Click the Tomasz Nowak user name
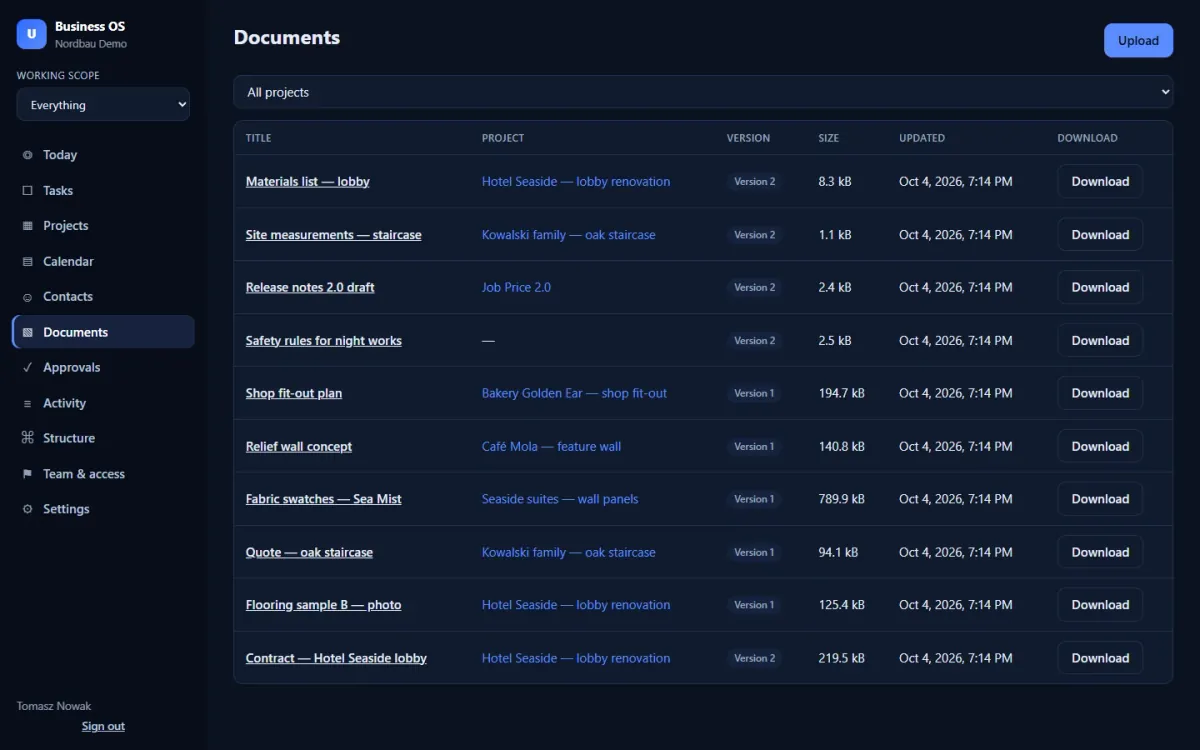 [54, 706]
